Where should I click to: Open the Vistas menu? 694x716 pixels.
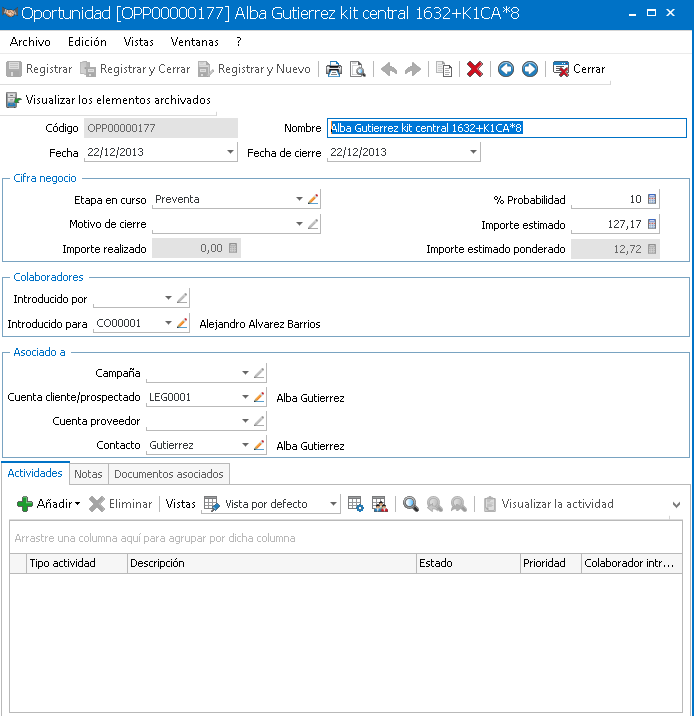(x=138, y=42)
